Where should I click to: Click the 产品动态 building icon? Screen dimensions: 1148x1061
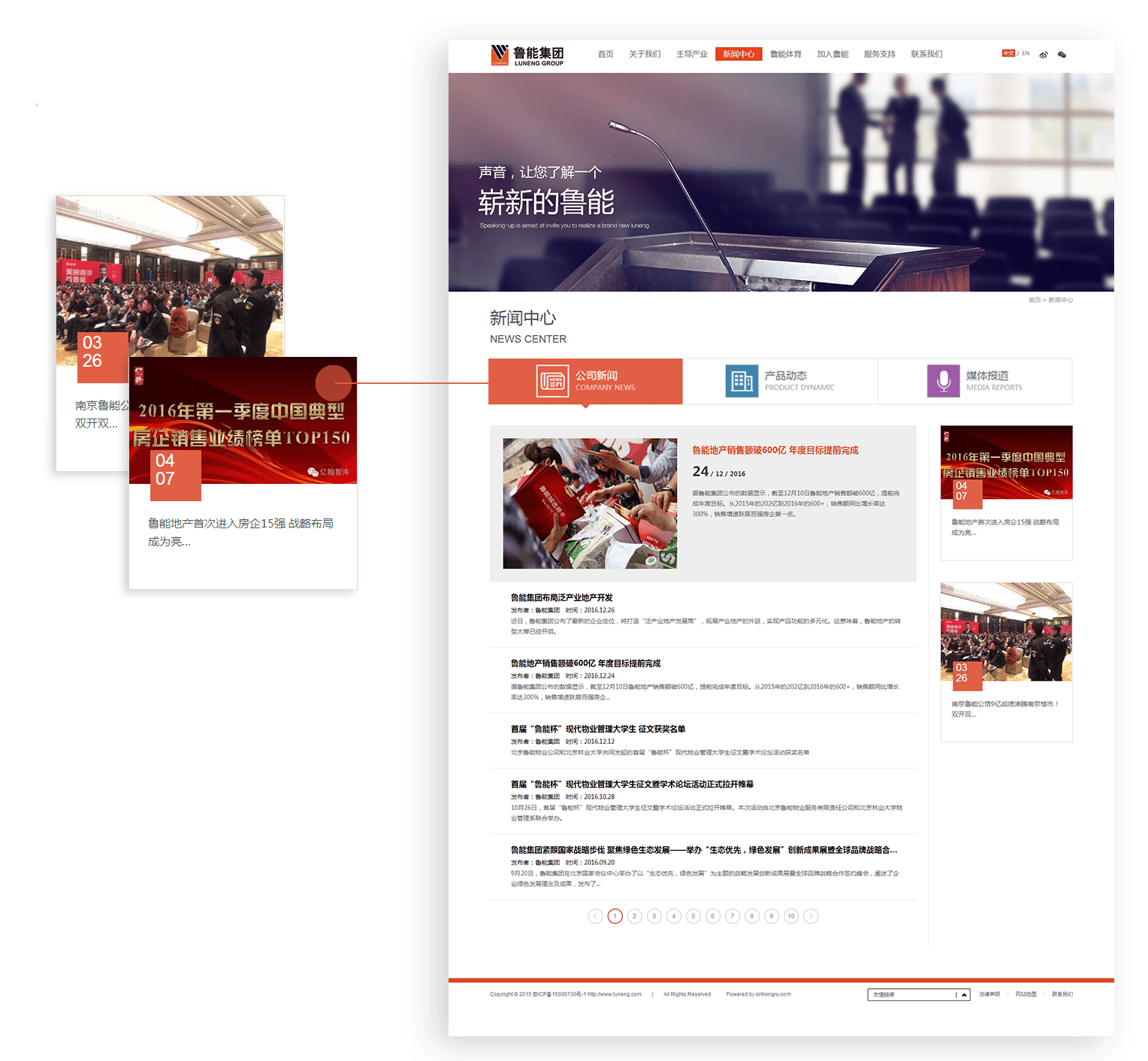point(742,381)
